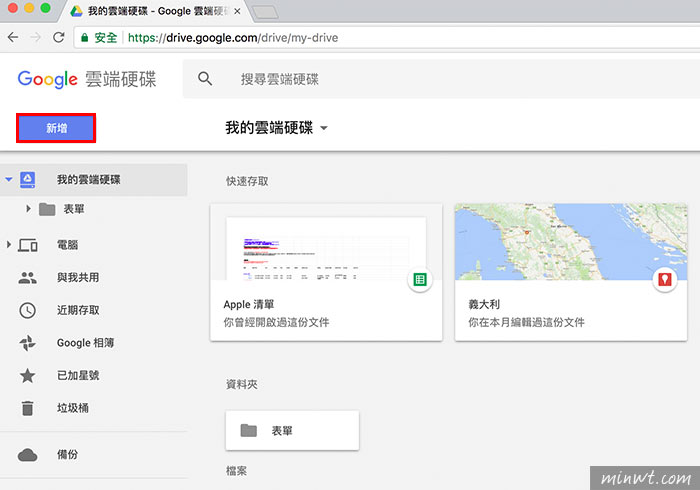This screenshot has height=490, width=700.
Task: Open Google 相簿 in the sidebar
Action: 85,343
